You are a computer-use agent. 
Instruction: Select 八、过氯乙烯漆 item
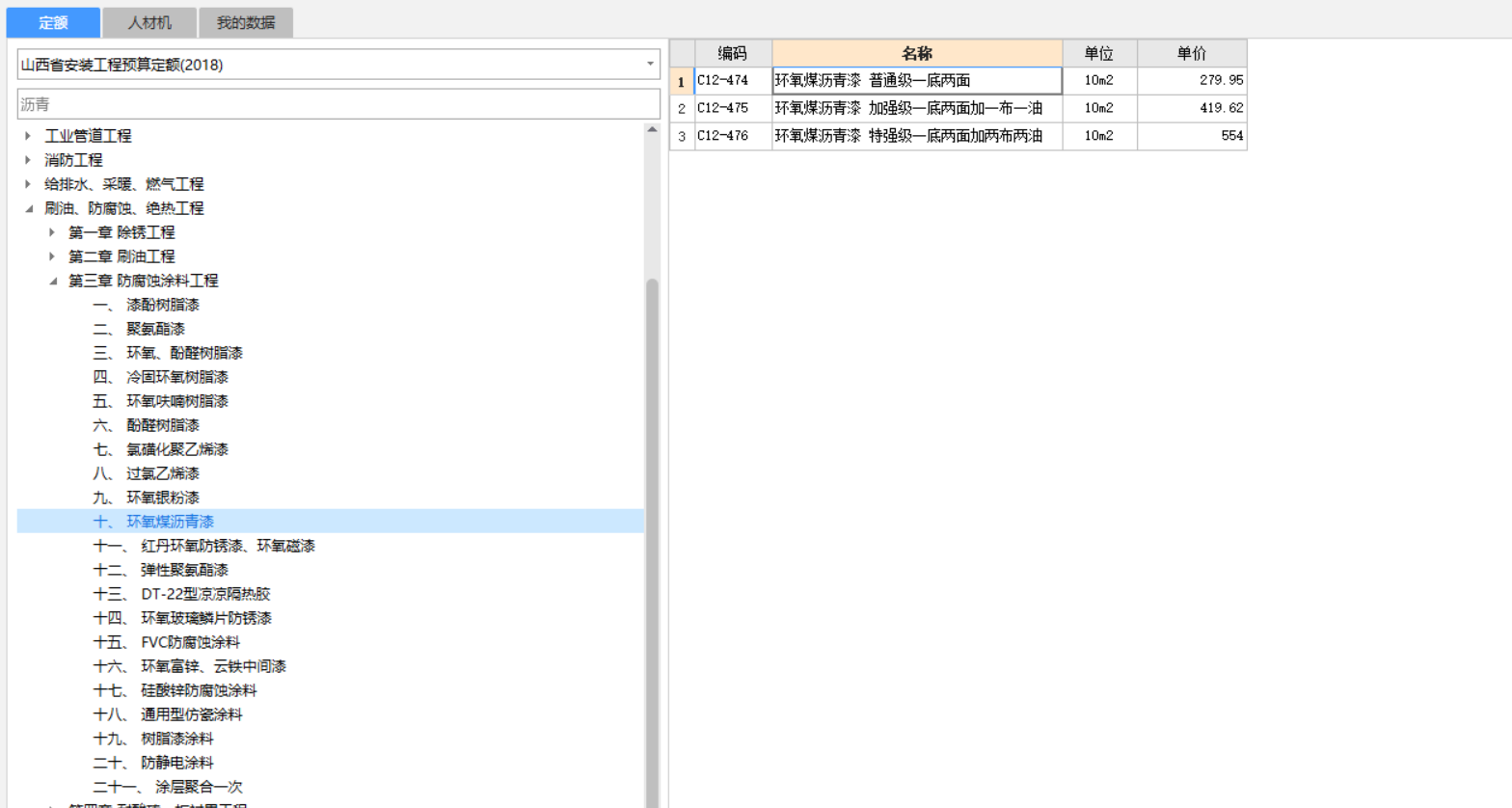[147, 473]
